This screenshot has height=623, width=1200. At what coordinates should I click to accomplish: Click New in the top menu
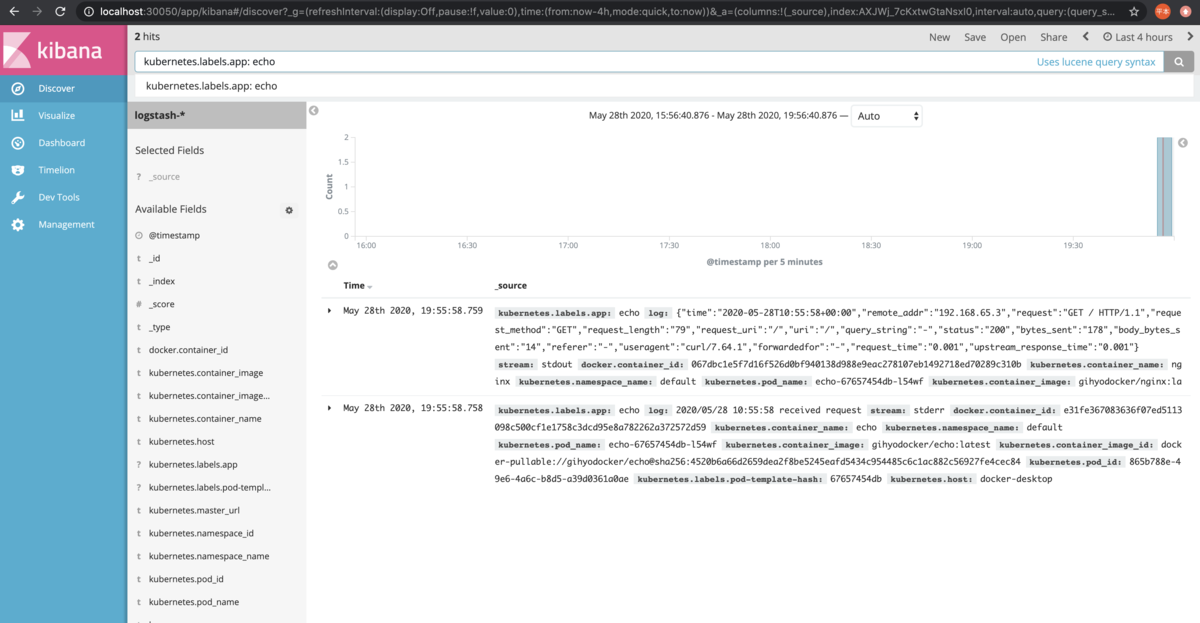pyautogui.click(x=940, y=37)
